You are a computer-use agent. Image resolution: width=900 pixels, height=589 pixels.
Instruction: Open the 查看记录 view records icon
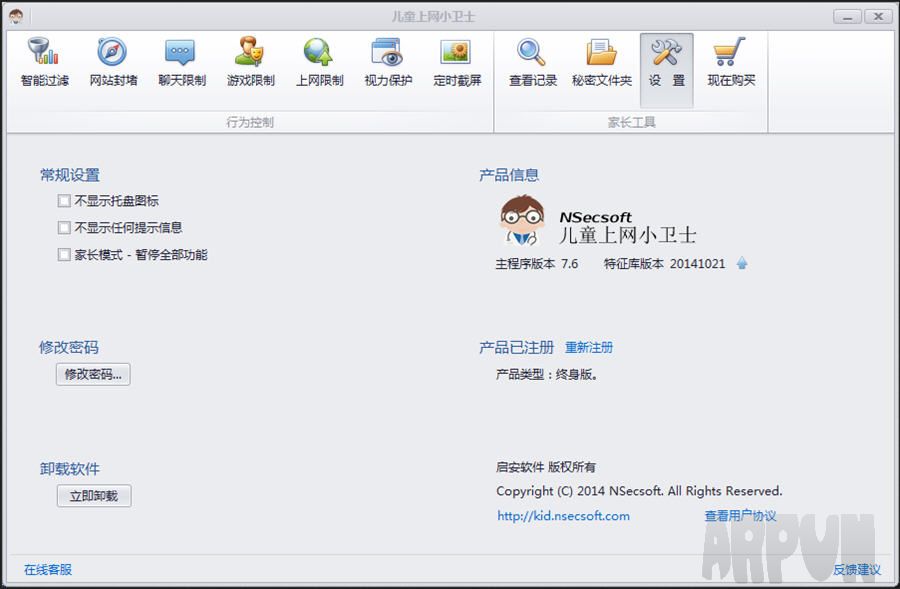(x=532, y=62)
